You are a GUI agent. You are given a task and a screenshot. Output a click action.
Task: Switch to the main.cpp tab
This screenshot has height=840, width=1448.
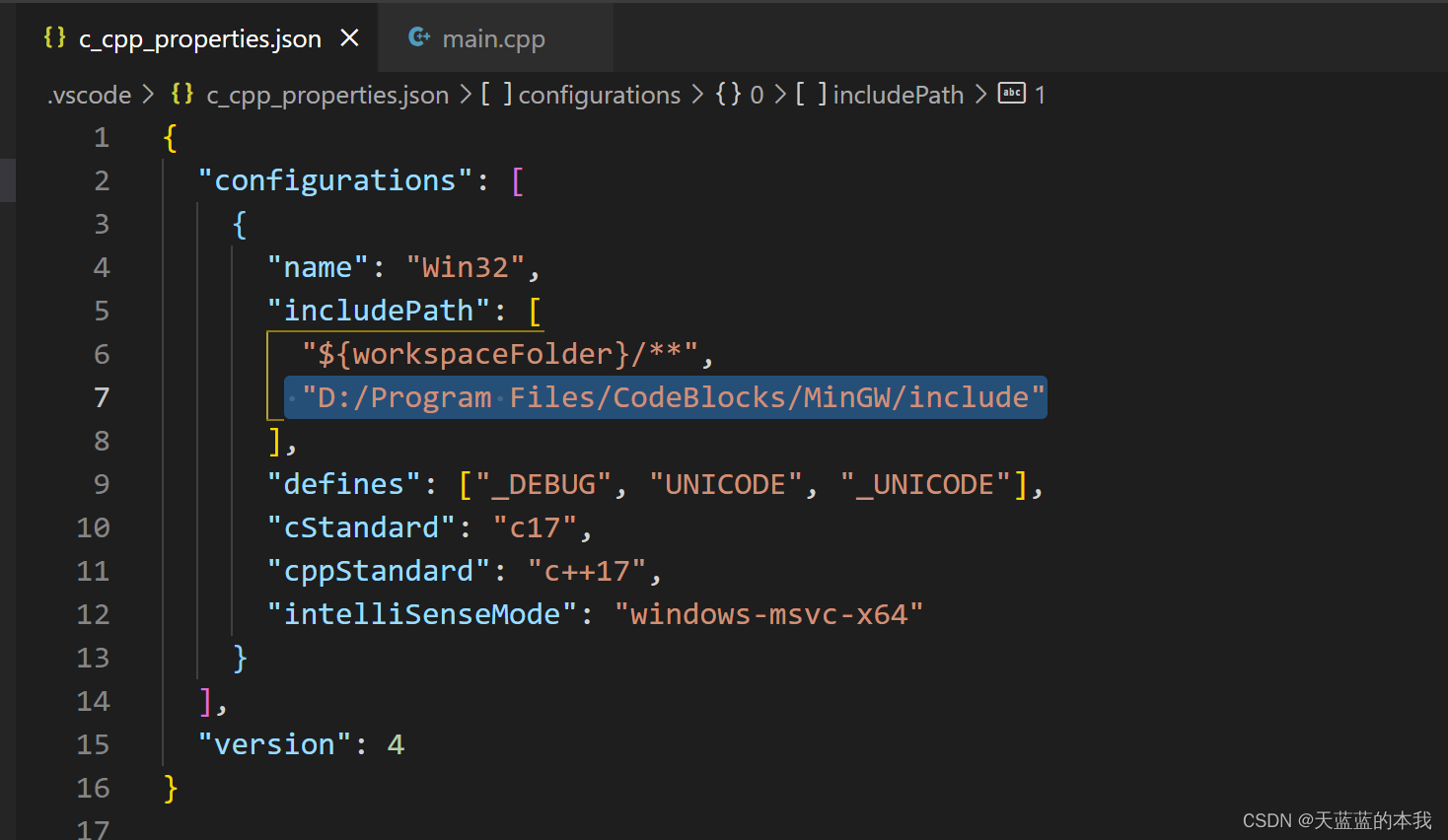pos(493,38)
